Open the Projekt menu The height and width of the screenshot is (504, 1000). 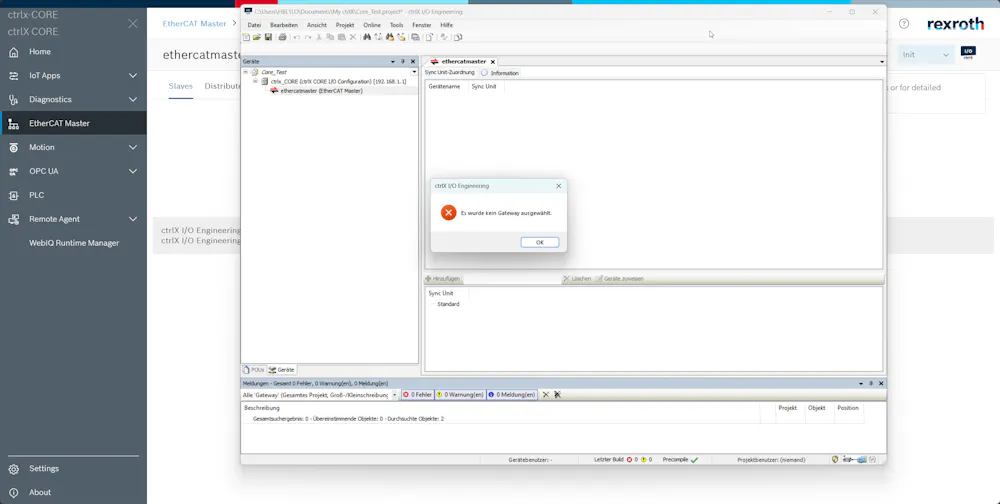345,25
